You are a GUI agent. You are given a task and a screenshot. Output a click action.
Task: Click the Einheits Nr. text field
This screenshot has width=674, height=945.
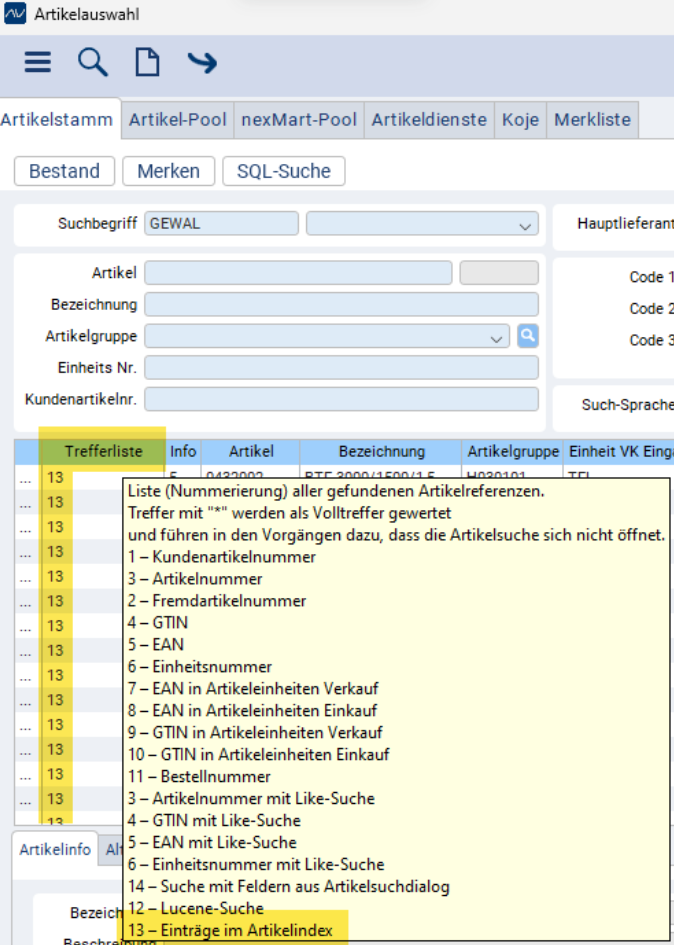pyautogui.click(x=341, y=368)
